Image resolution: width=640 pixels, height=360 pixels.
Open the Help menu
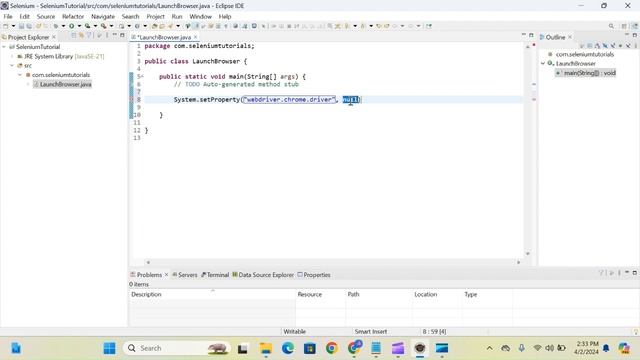(x=225, y=16)
